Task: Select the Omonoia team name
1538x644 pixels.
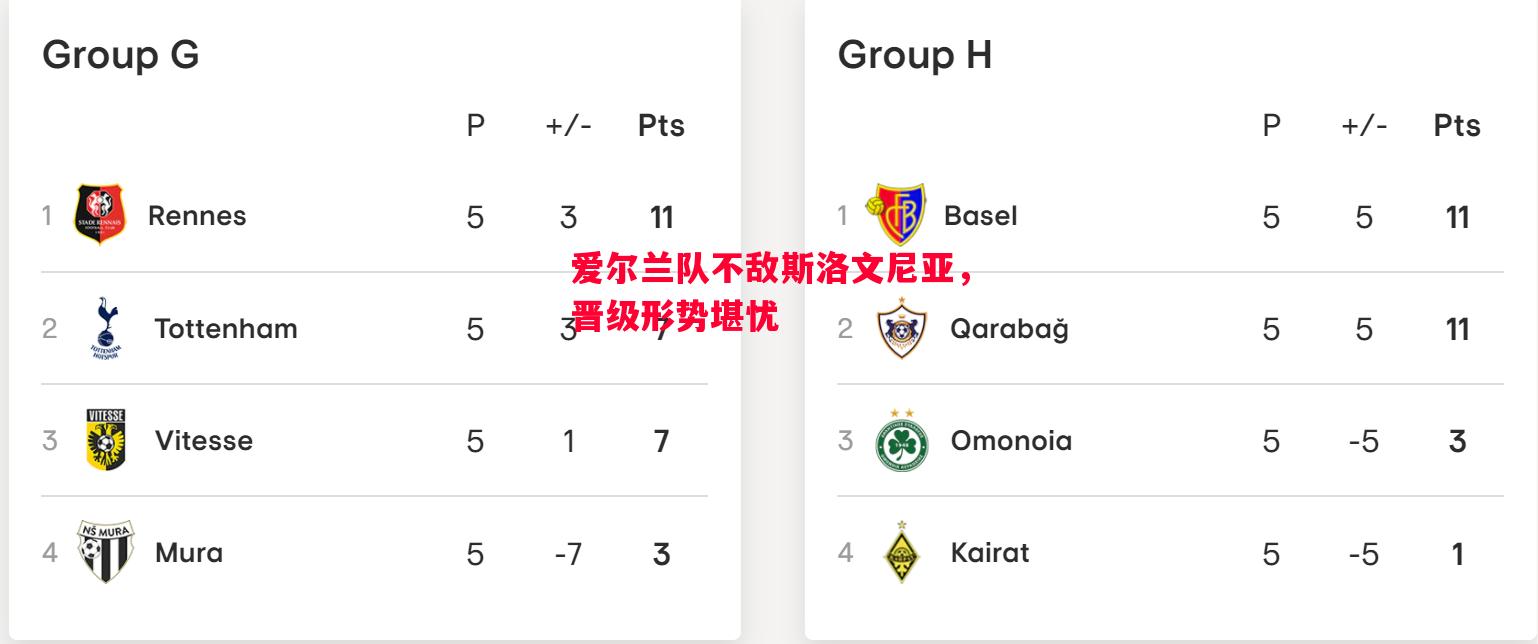Action: coord(1011,440)
